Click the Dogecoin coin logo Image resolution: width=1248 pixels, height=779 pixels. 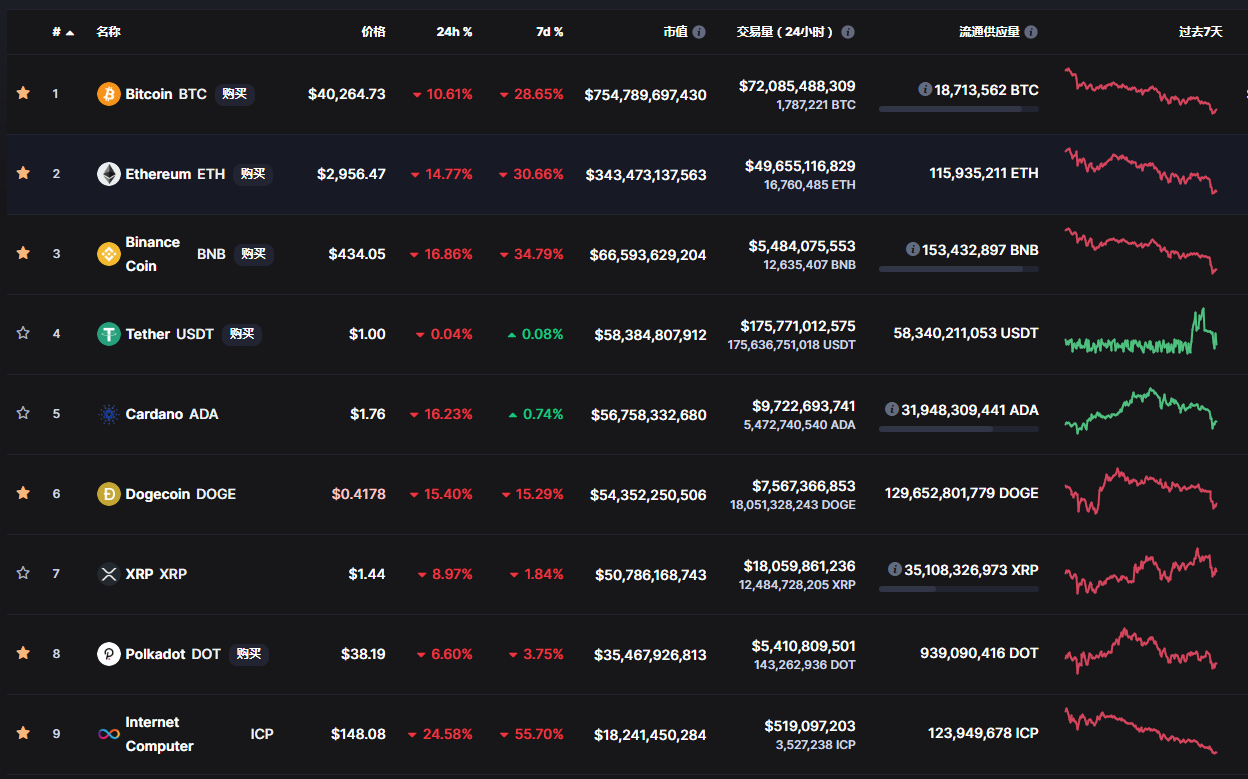tap(108, 494)
